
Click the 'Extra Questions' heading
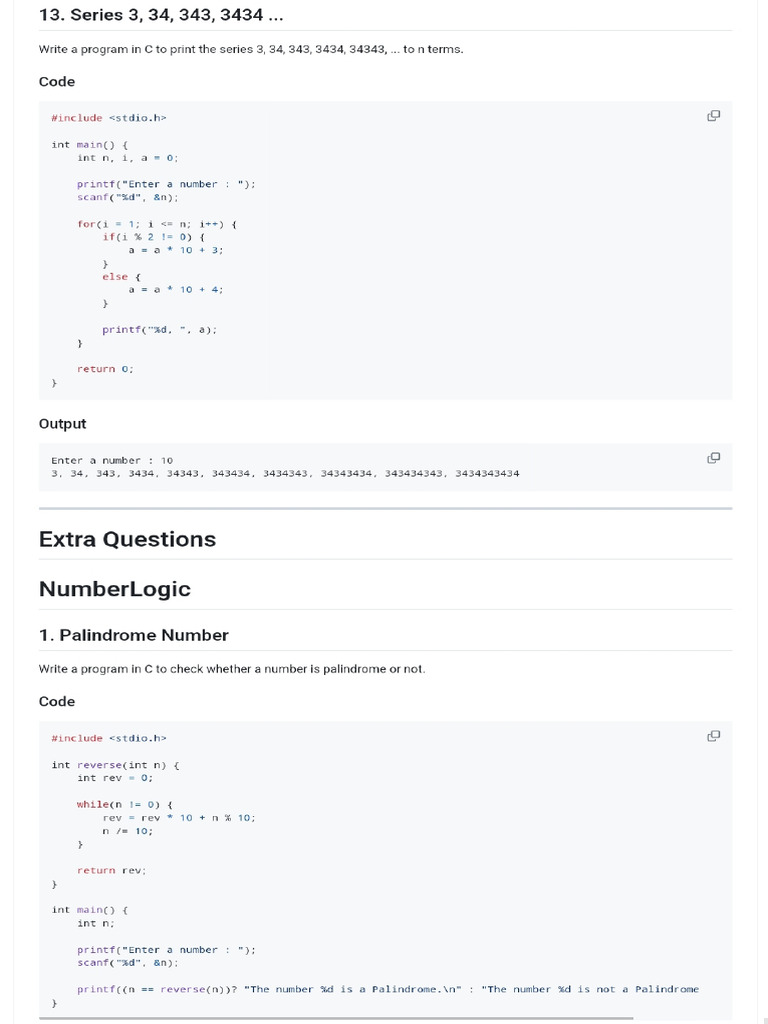click(127, 539)
